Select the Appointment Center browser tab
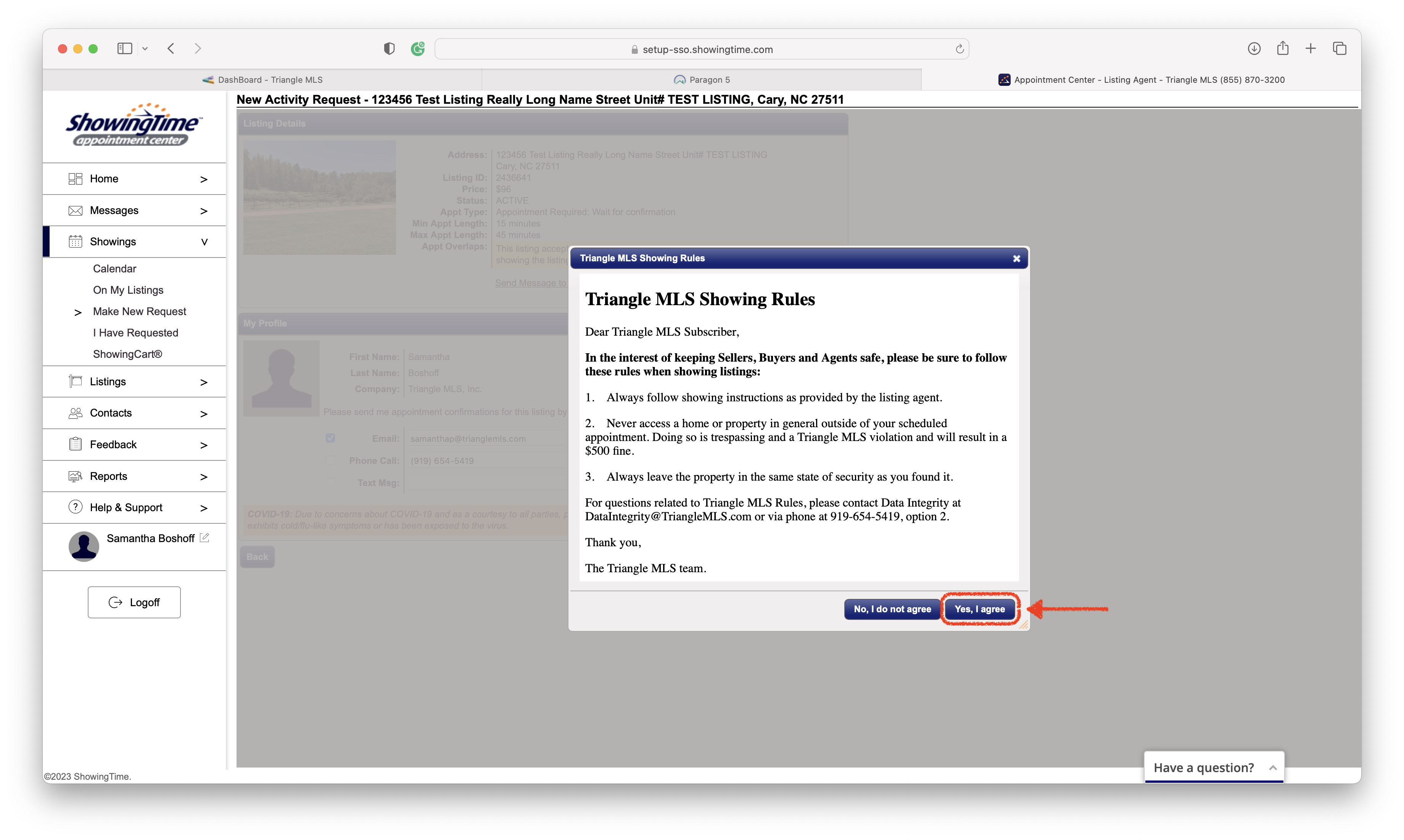The height and width of the screenshot is (840, 1404). coord(1141,80)
